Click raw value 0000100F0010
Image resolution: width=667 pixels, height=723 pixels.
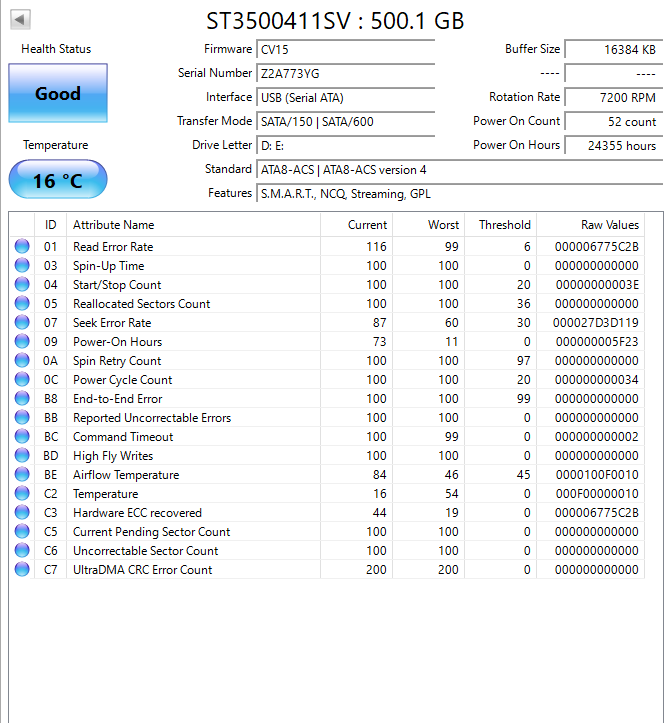(x=597, y=475)
